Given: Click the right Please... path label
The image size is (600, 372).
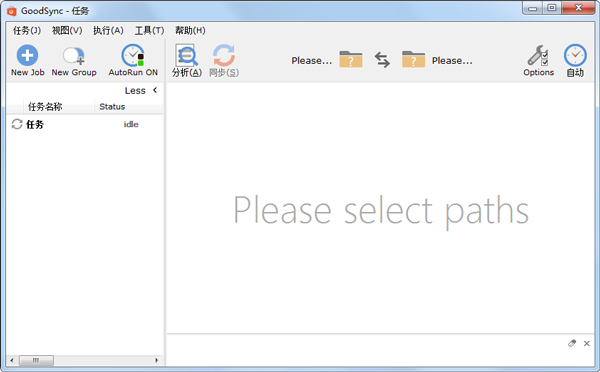Looking at the screenshot, I should (452, 60).
